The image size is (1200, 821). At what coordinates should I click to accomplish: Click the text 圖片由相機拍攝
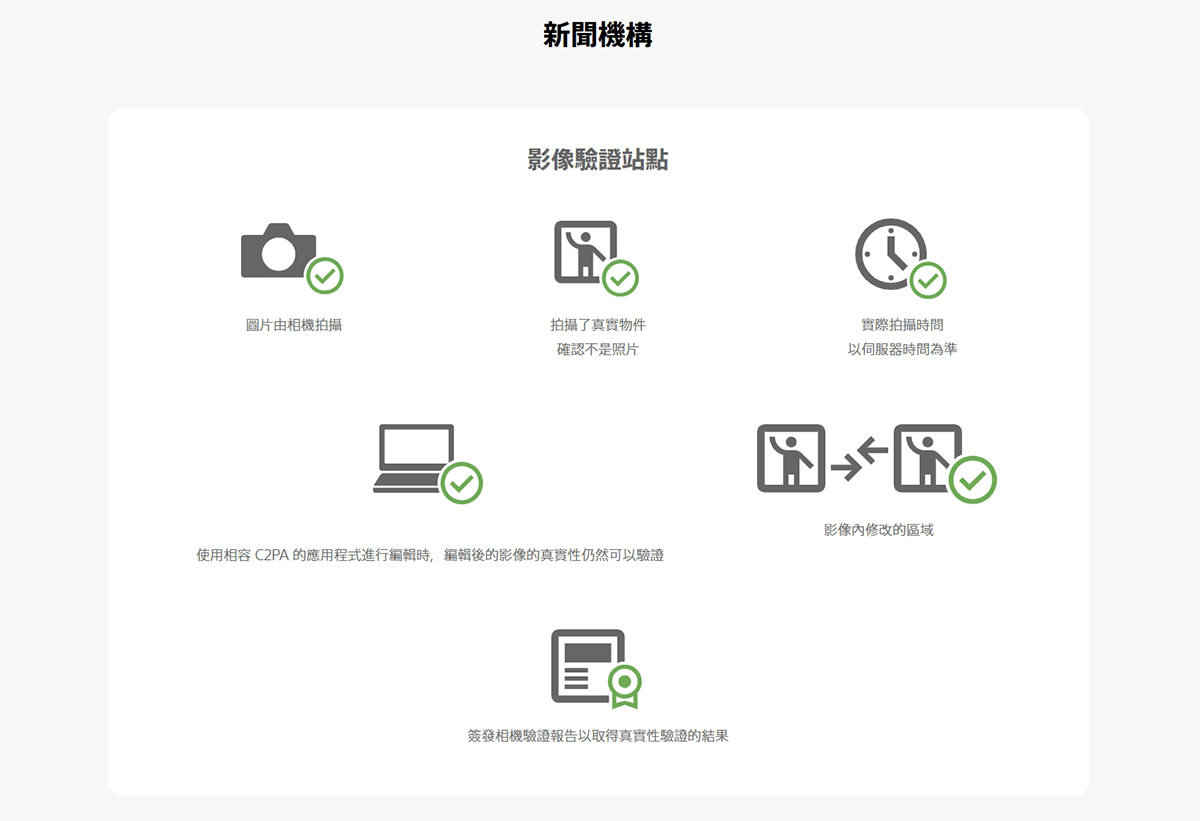click(x=294, y=325)
